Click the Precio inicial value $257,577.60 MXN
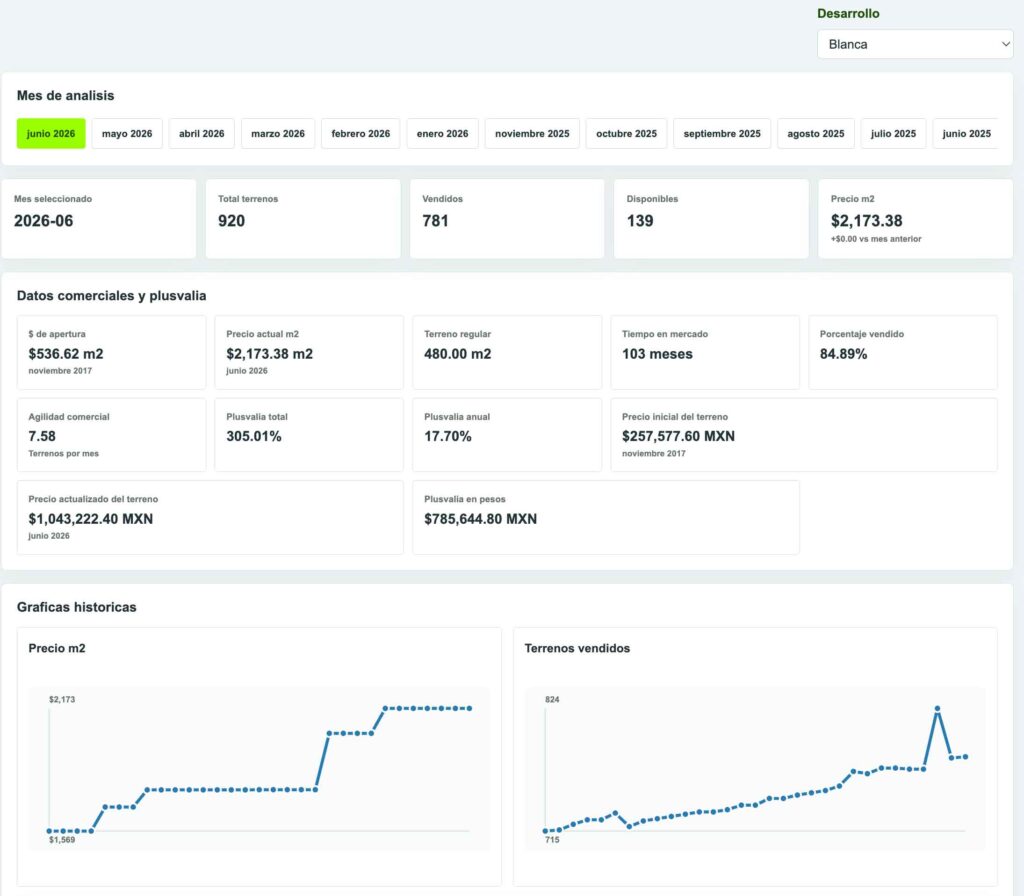Screen dimensions: 1024x896 point(678,436)
